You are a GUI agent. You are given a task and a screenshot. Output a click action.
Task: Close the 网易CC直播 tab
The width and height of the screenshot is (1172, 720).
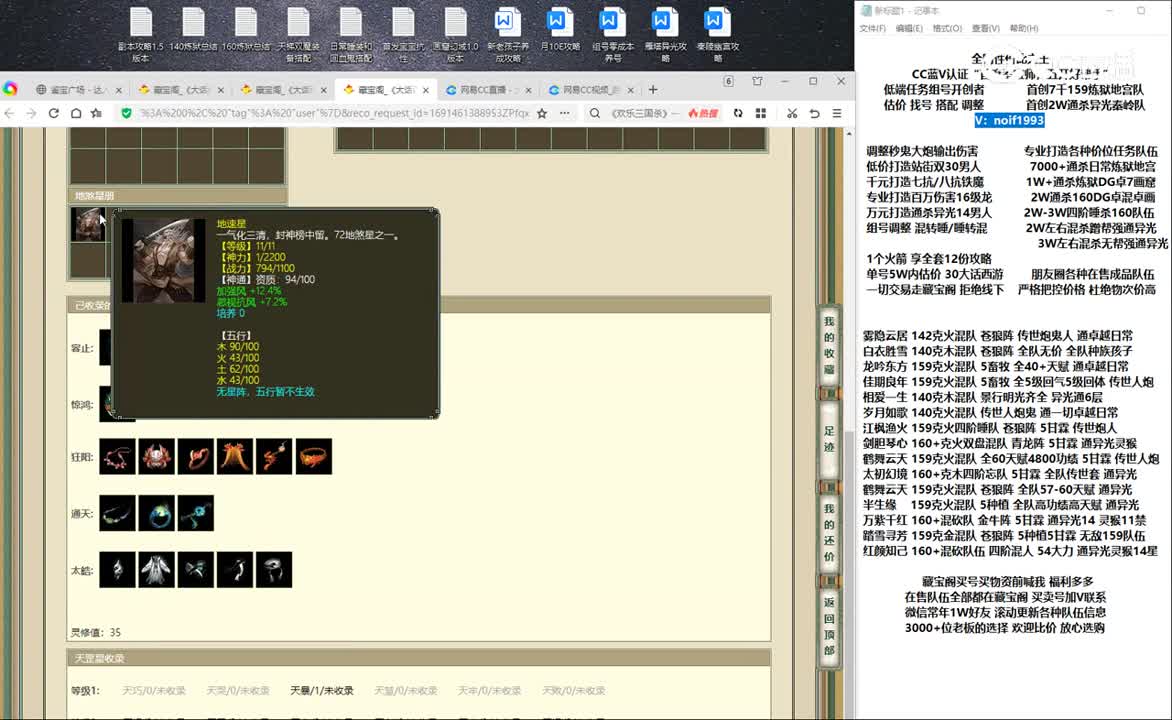[528, 90]
